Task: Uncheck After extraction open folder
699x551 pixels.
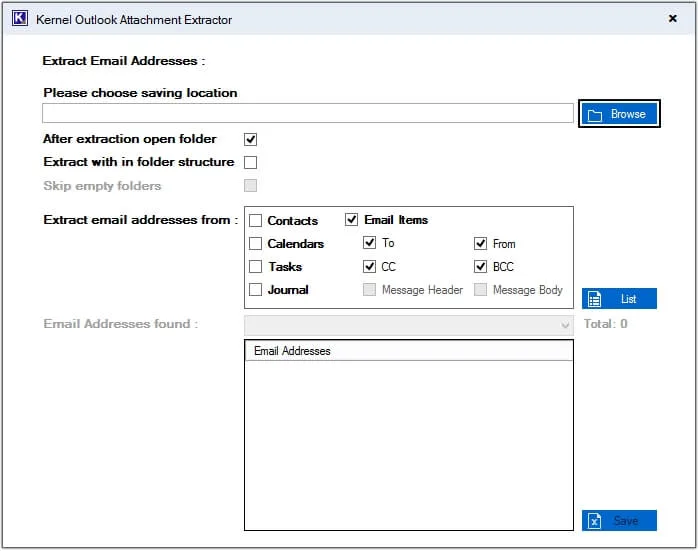Action: coord(251,140)
